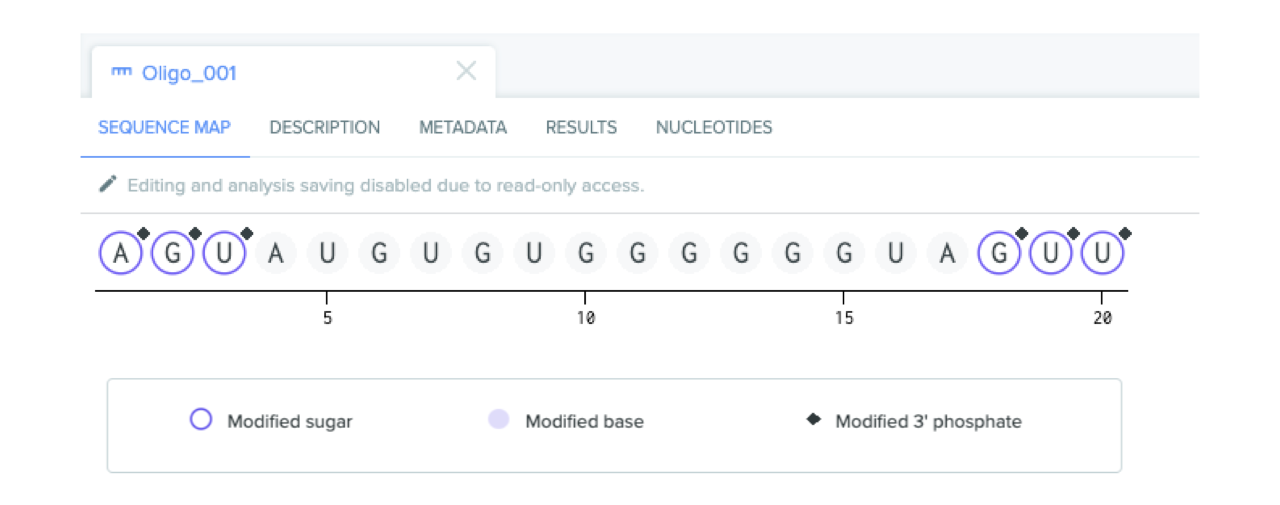Switch to the DESCRIPTION tab
The height and width of the screenshot is (505, 1280).
325,128
